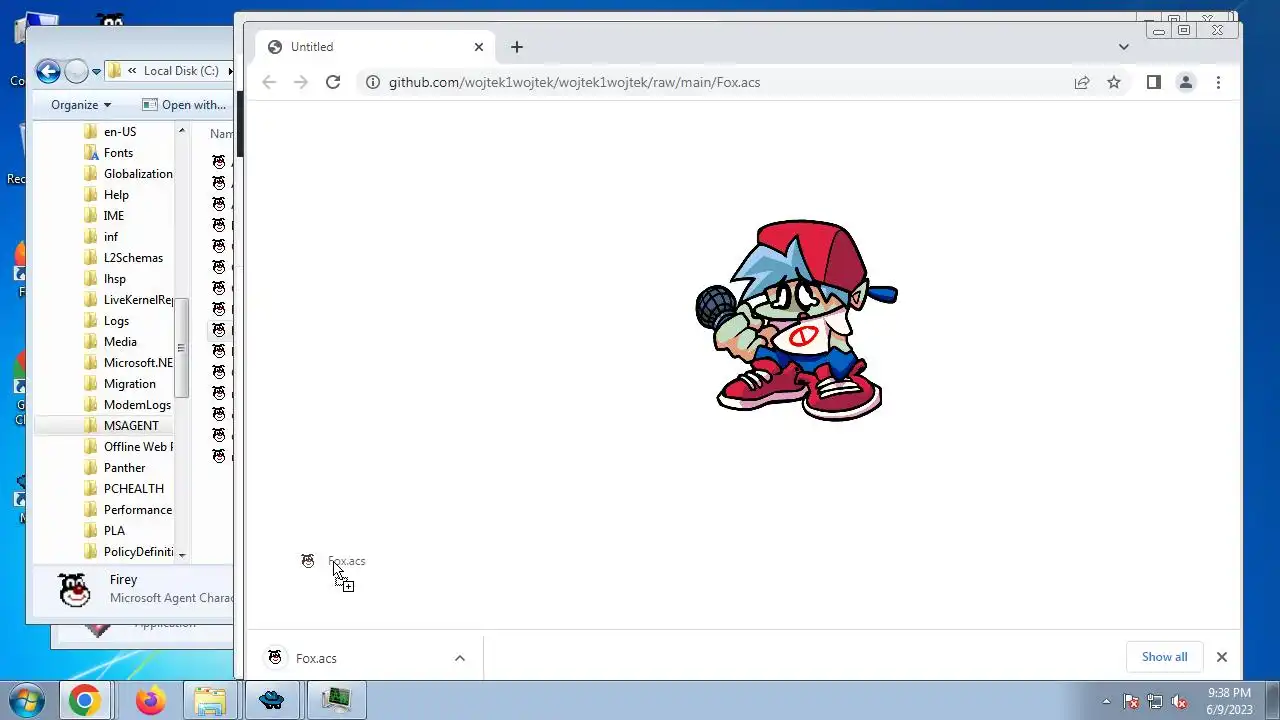The width and height of the screenshot is (1280, 720).
Task: View site information icon in address bar
Action: pos(372,82)
